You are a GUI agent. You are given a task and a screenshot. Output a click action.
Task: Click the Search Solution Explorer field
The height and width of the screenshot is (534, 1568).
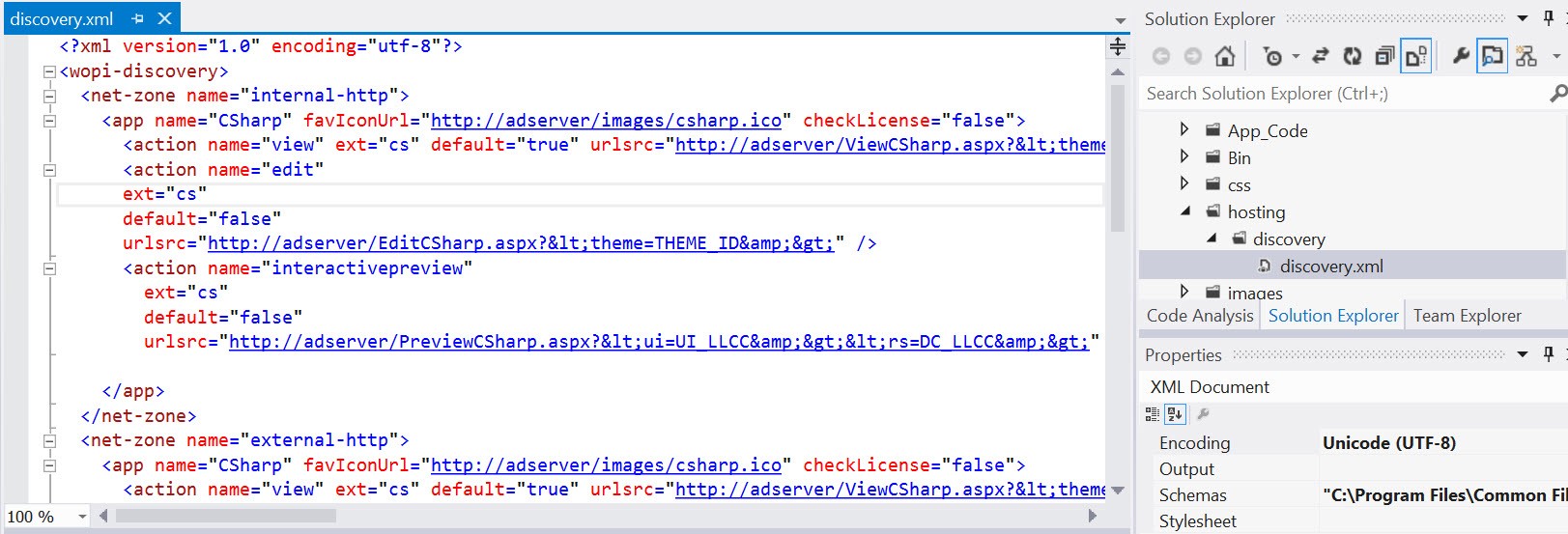point(1343,94)
